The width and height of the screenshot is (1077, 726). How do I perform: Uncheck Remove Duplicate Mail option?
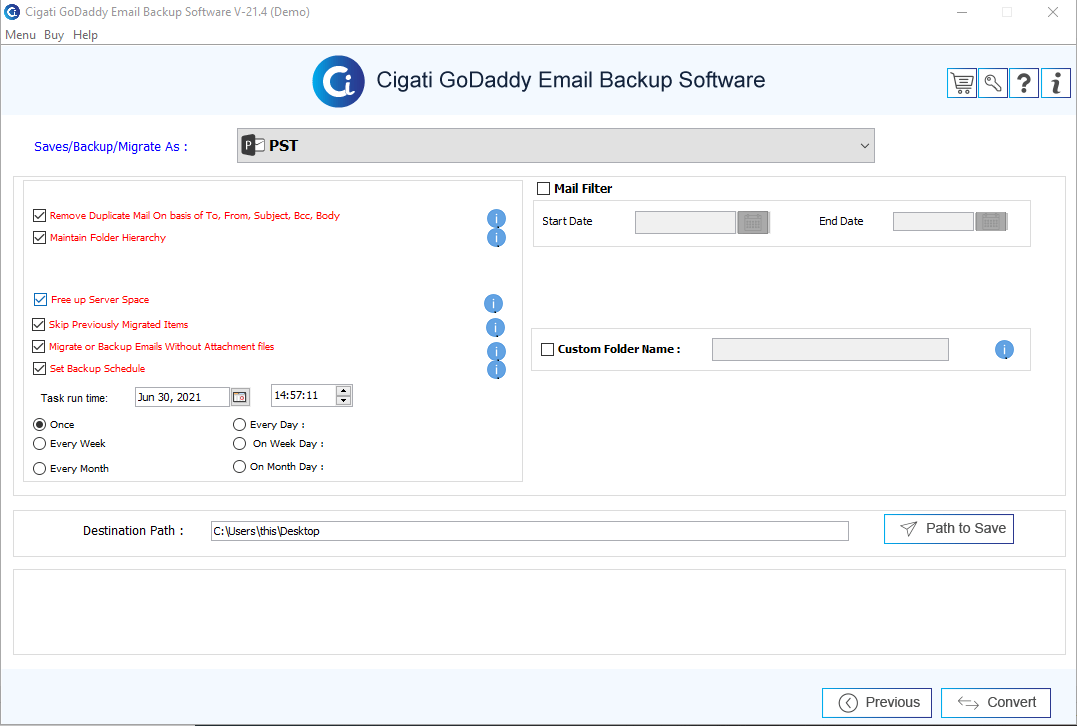[x=40, y=216]
